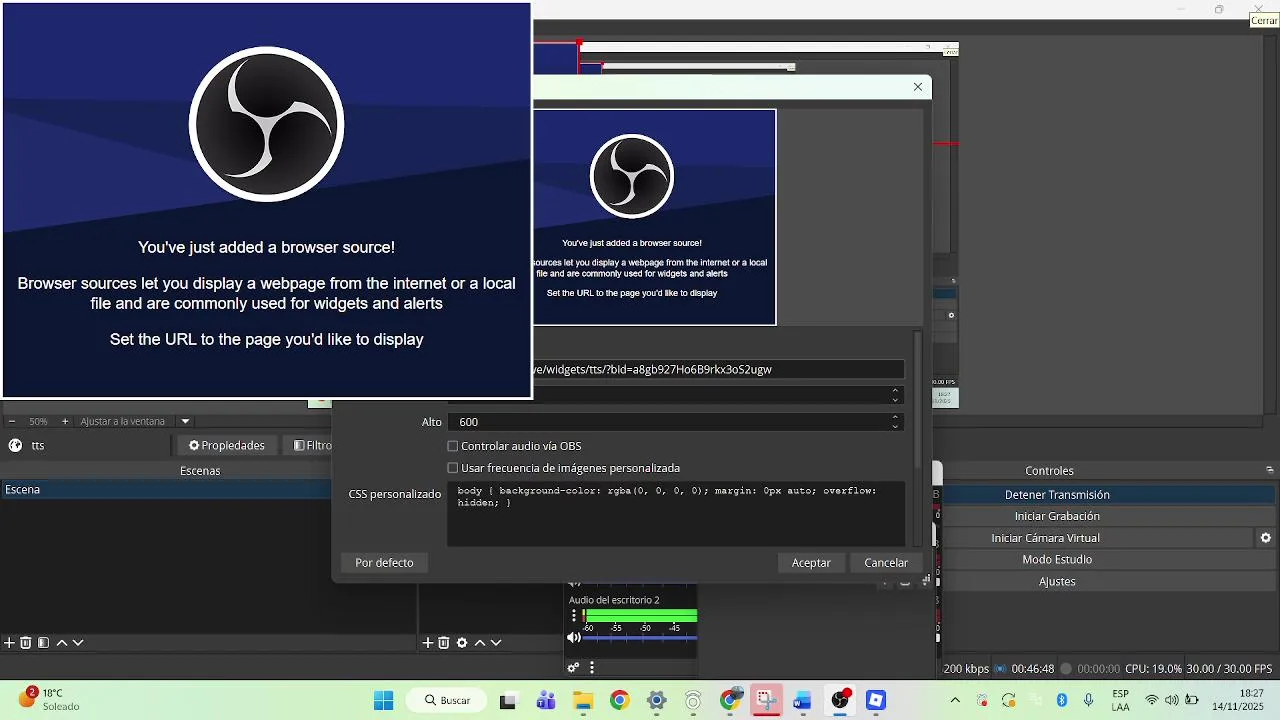Click the 200 kbps bitrate indicator

tap(966, 669)
